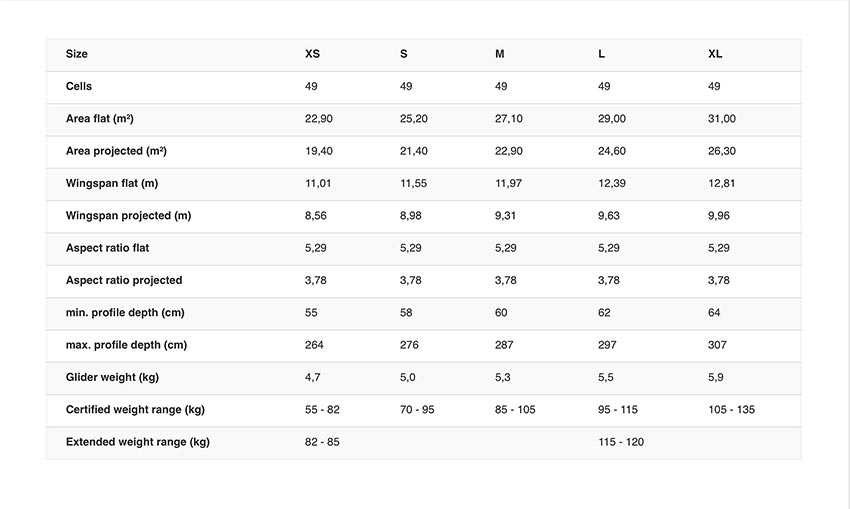Click the Size row label

[x=76, y=54]
